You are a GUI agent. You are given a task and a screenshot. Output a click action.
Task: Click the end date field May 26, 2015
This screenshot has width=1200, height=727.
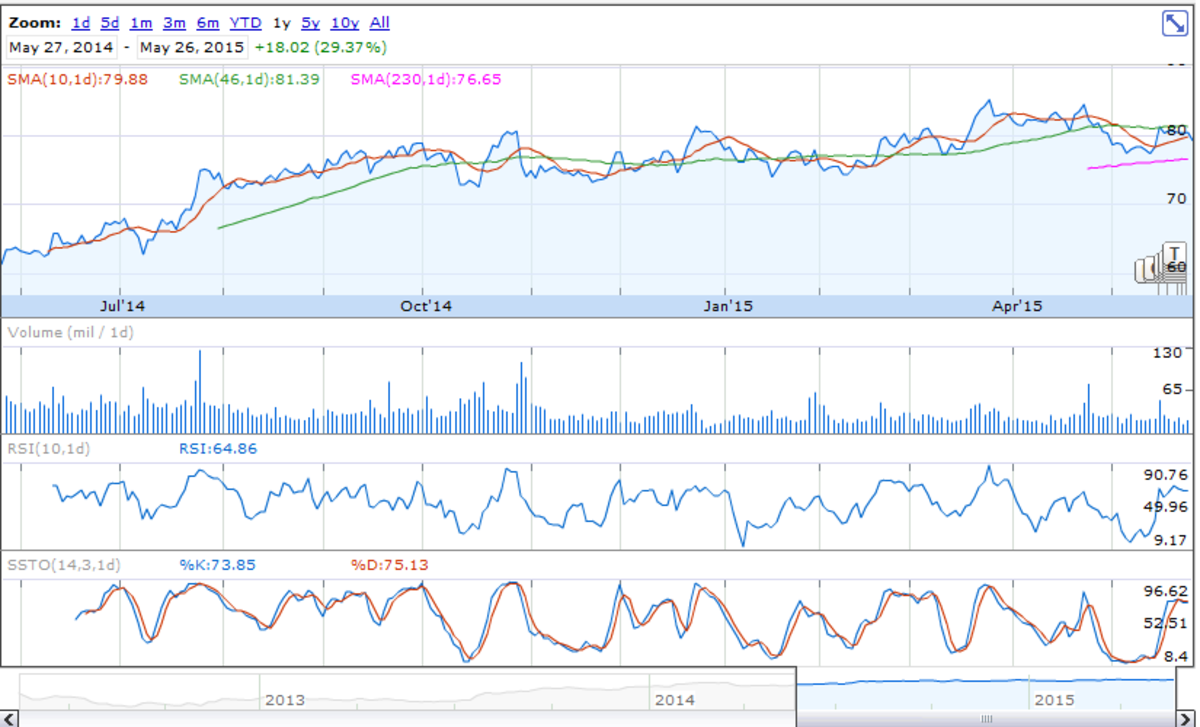193,47
